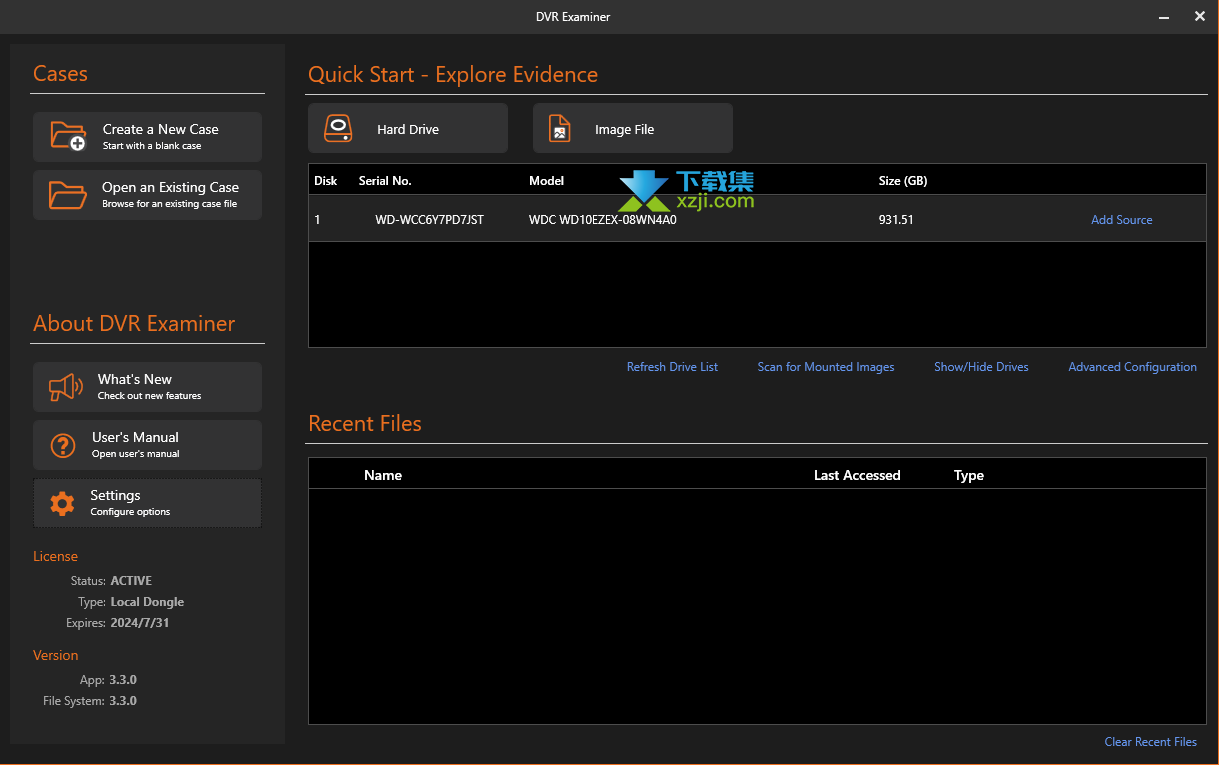
Task: Select the Image File label
Action: coord(624,129)
